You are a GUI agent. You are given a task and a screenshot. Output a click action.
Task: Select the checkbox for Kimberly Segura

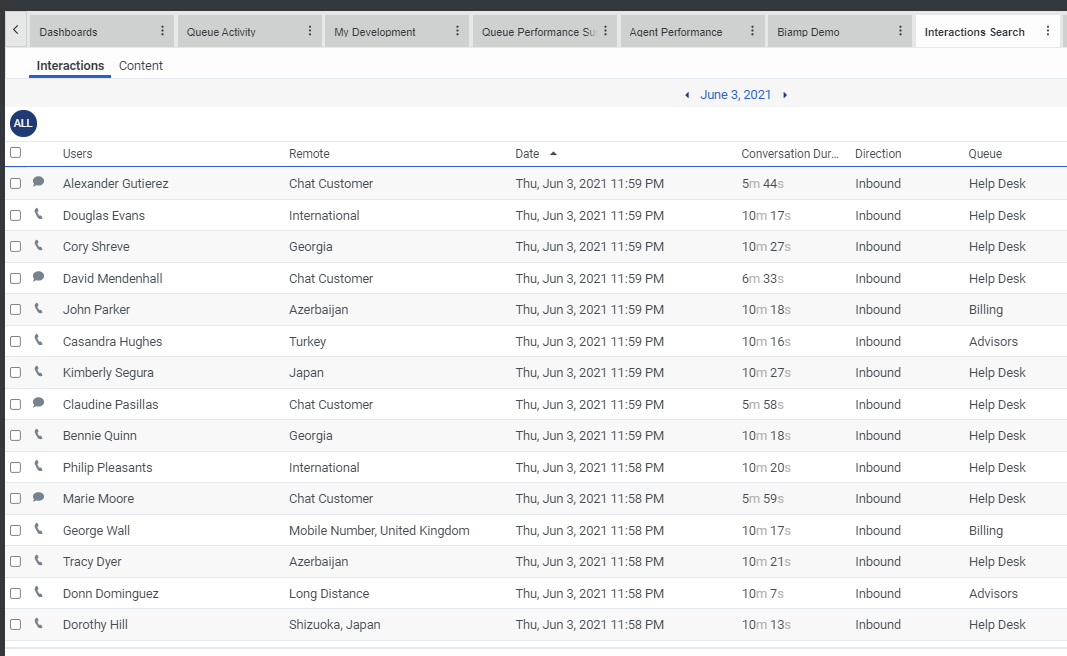[x=15, y=373]
